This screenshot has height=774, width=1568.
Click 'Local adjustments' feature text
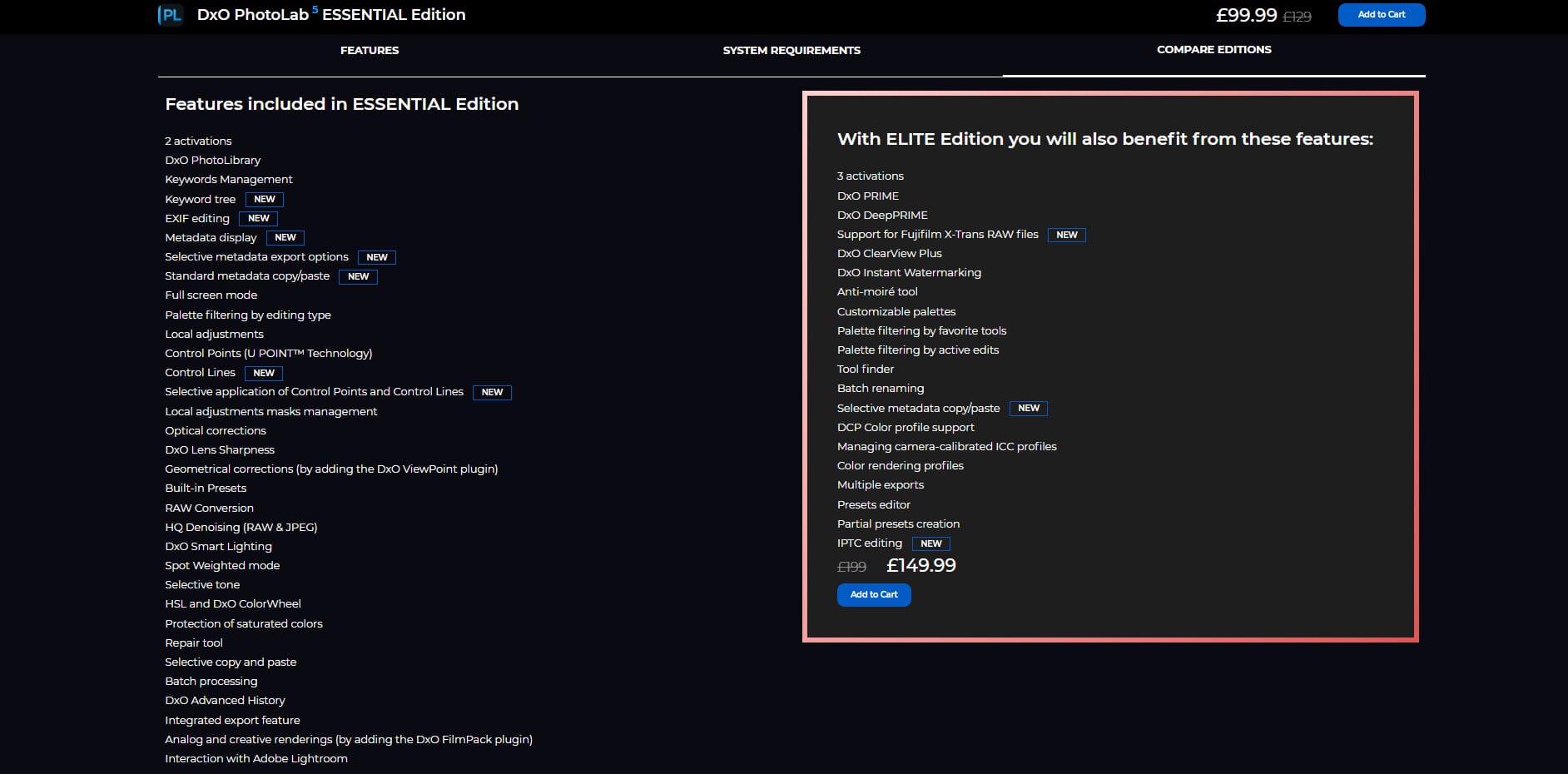click(214, 335)
